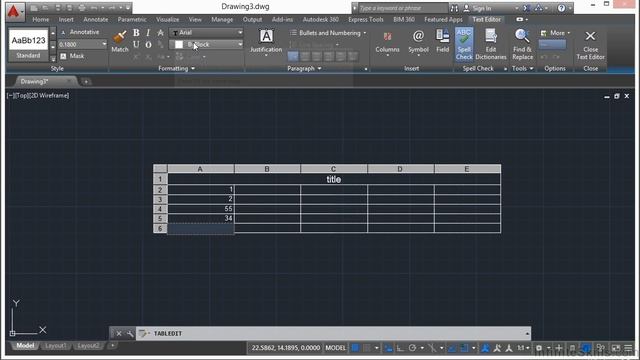Viewport: 640px width, 360px height.
Task: Open Find & Replace
Action: point(522,44)
